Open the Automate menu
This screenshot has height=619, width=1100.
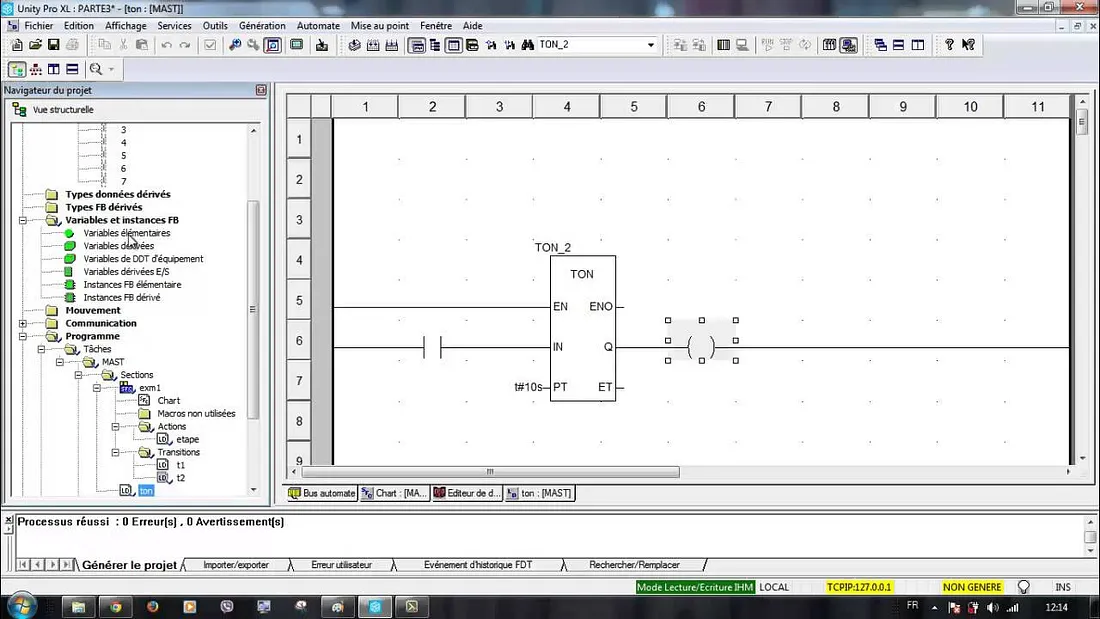click(x=318, y=25)
